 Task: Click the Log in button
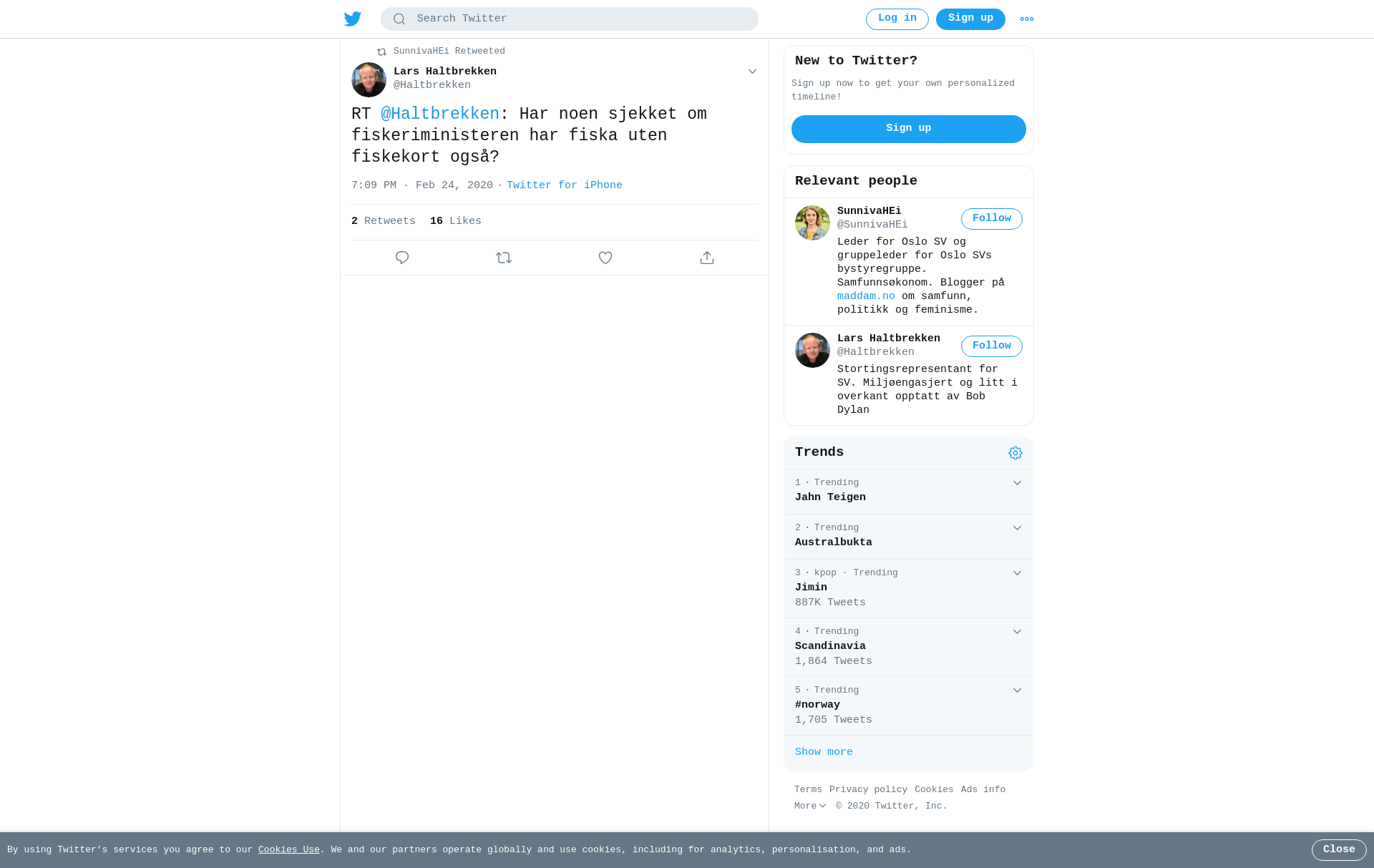(897, 19)
